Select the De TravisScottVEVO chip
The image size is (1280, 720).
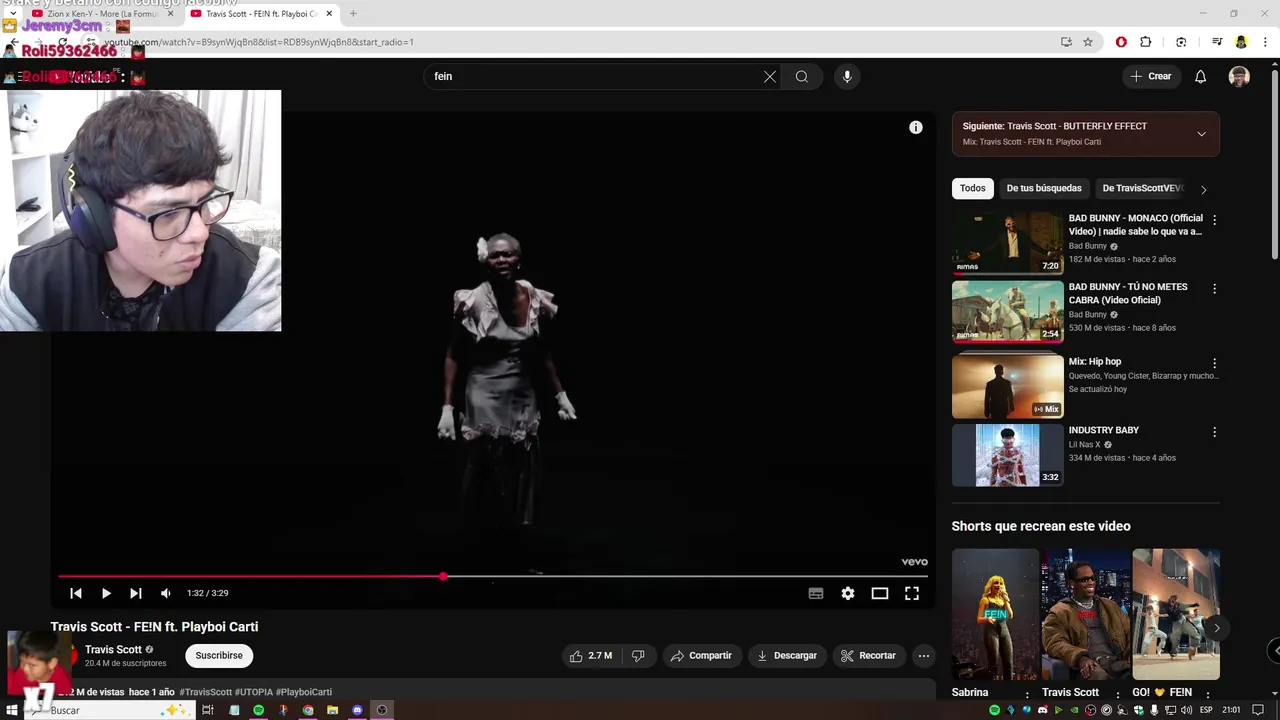click(x=1140, y=188)
